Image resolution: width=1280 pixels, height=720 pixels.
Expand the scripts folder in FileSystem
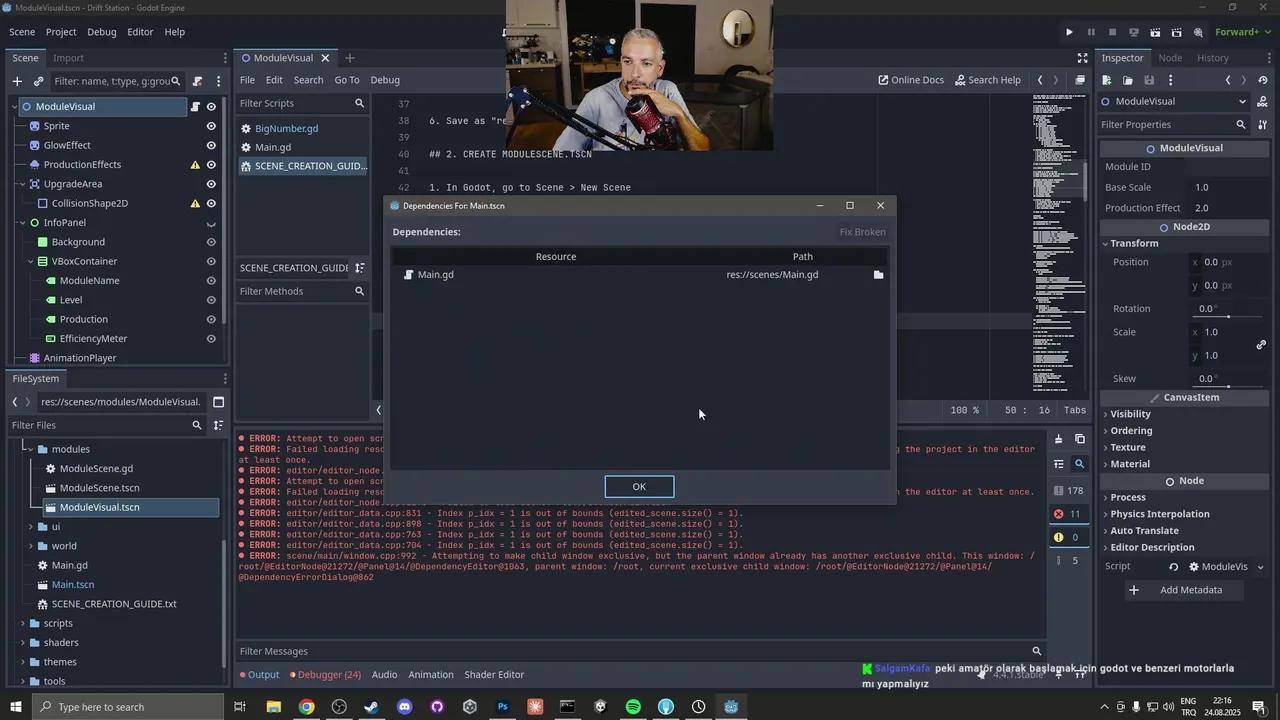click(x=23, y=624)
